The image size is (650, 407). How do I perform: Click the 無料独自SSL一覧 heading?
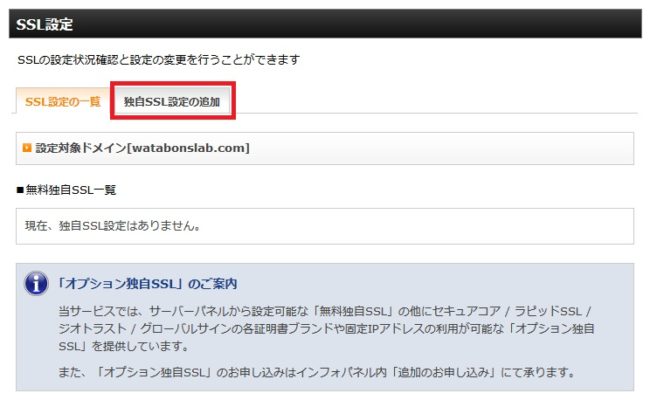click(66, 190)
